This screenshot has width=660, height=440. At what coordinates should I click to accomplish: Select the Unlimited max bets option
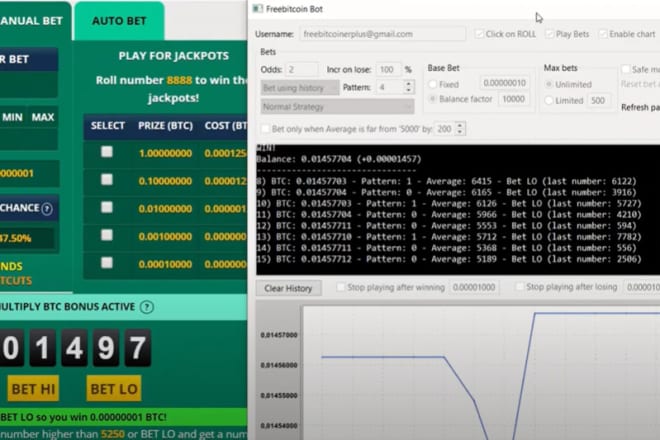coord(548,84)
